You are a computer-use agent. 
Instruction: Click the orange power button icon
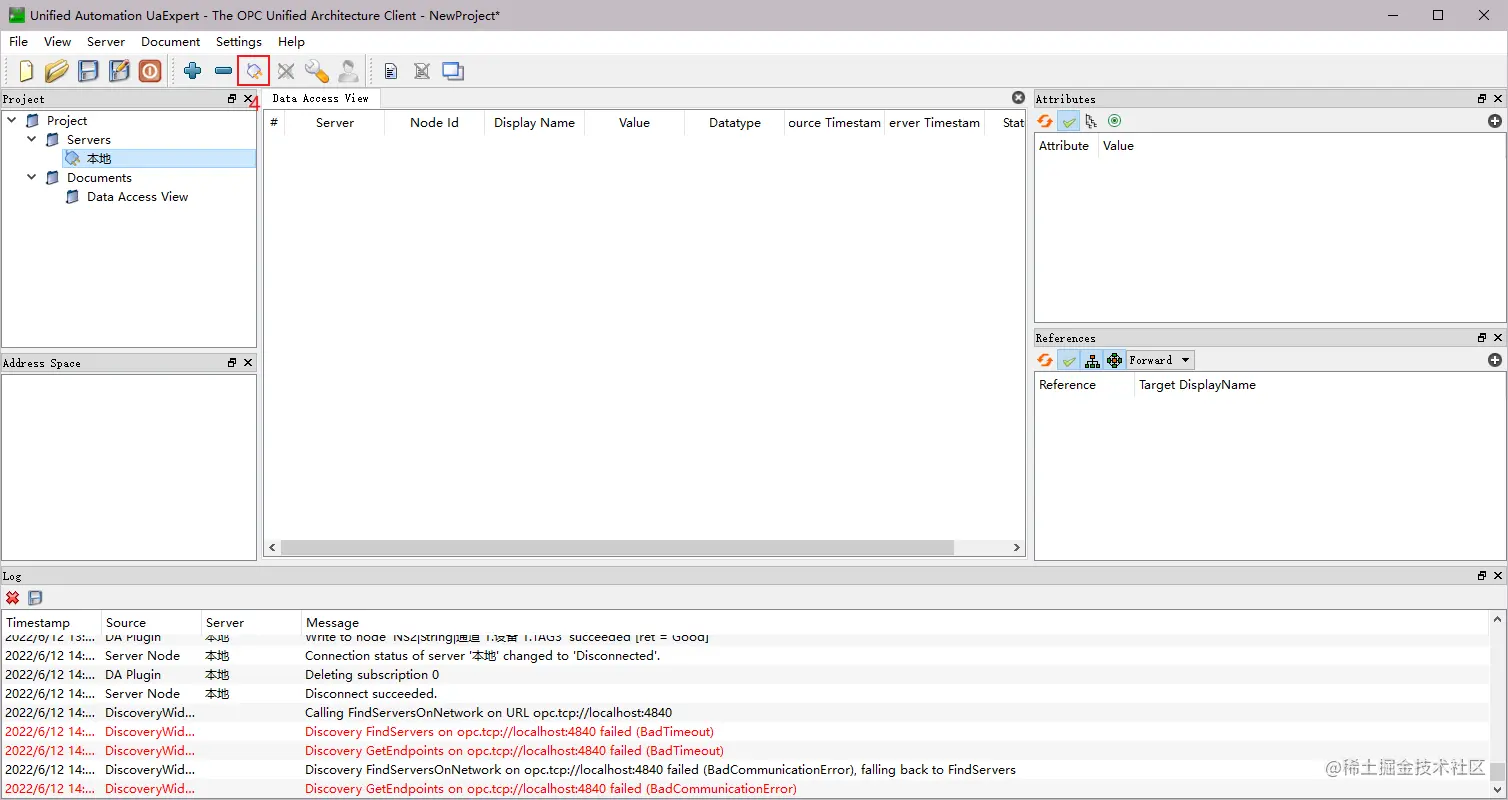point(150,71)
